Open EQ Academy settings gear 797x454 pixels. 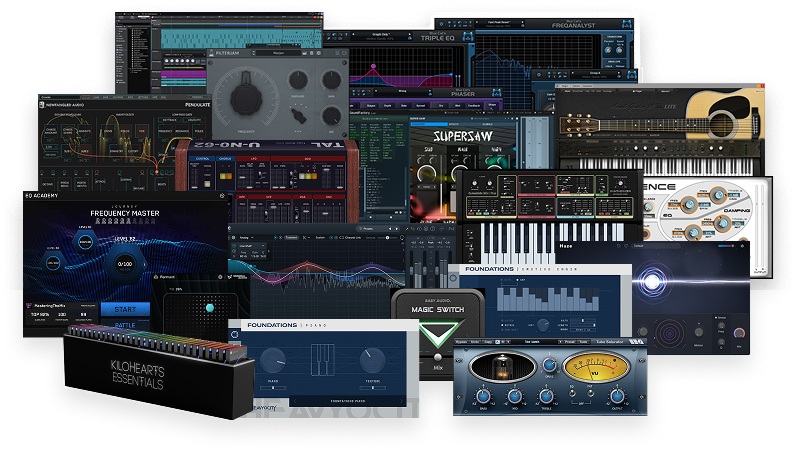pos(222,195)
